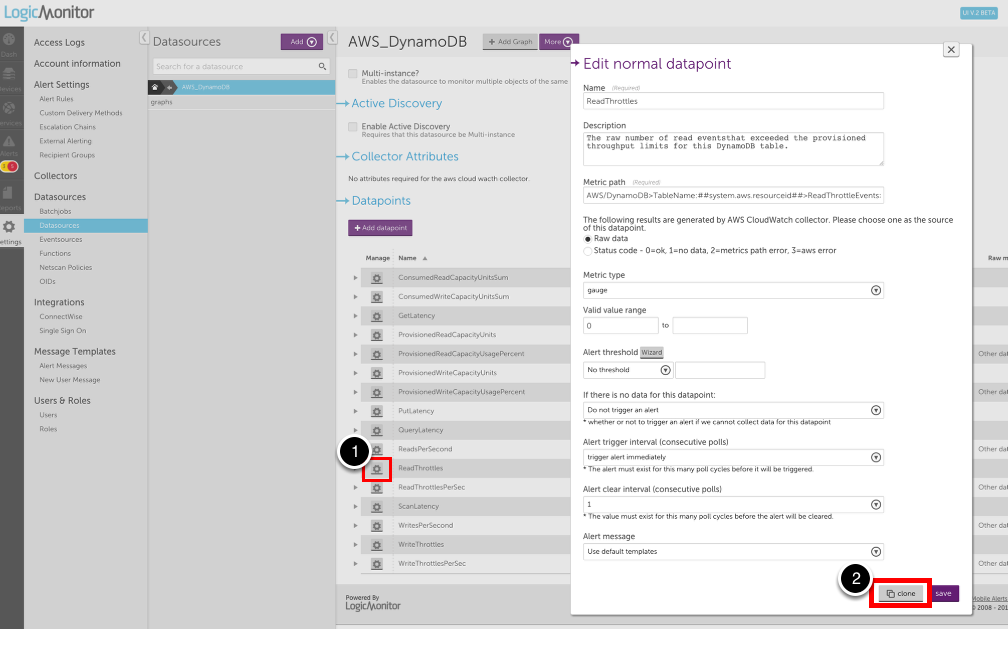The height and width of the screenshot is (663, 1008).
Task: Click the datasource search magnifier icon
Action: tap(322, 67)
